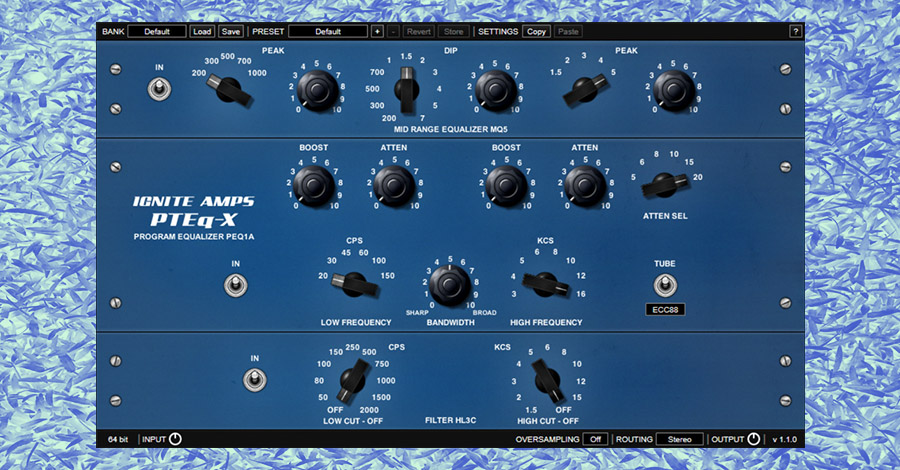Screen dimensions: 900x470
Task: Click the high frequency BOOST knob
Action: coord(506,187)
